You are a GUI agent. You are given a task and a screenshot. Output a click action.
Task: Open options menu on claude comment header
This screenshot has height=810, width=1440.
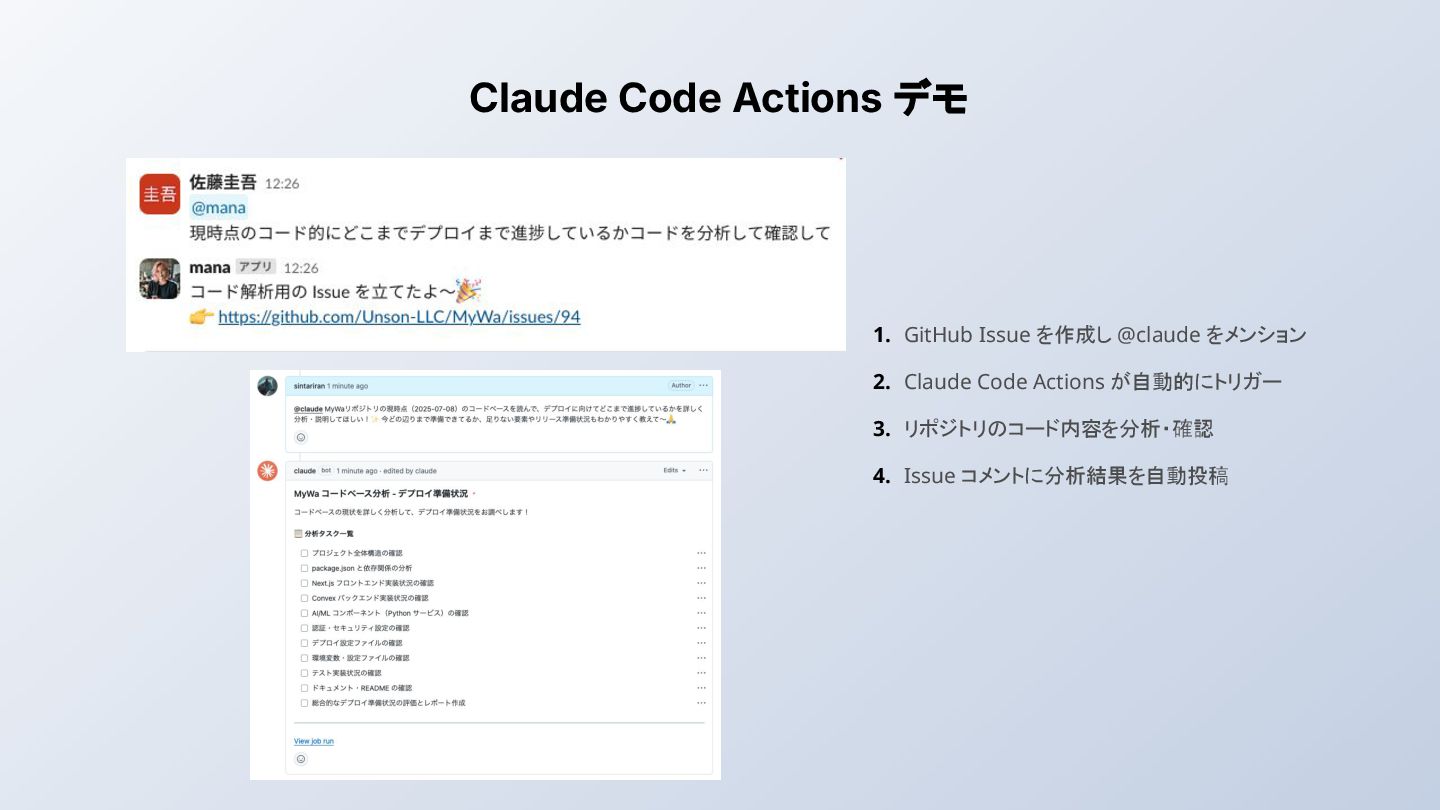tap(703, 470)
